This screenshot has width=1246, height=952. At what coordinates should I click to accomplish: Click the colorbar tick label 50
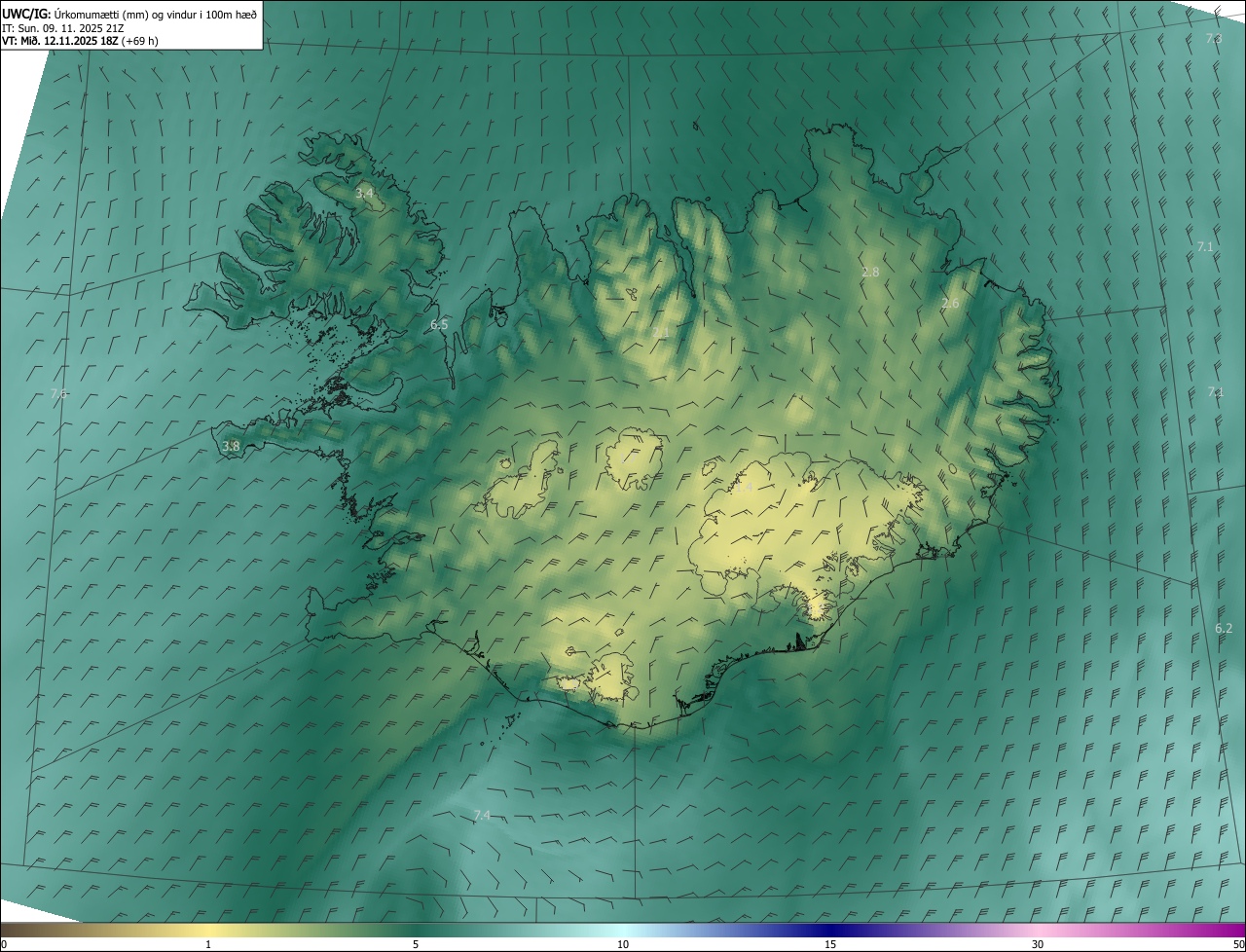click(x=1238, y=944)
